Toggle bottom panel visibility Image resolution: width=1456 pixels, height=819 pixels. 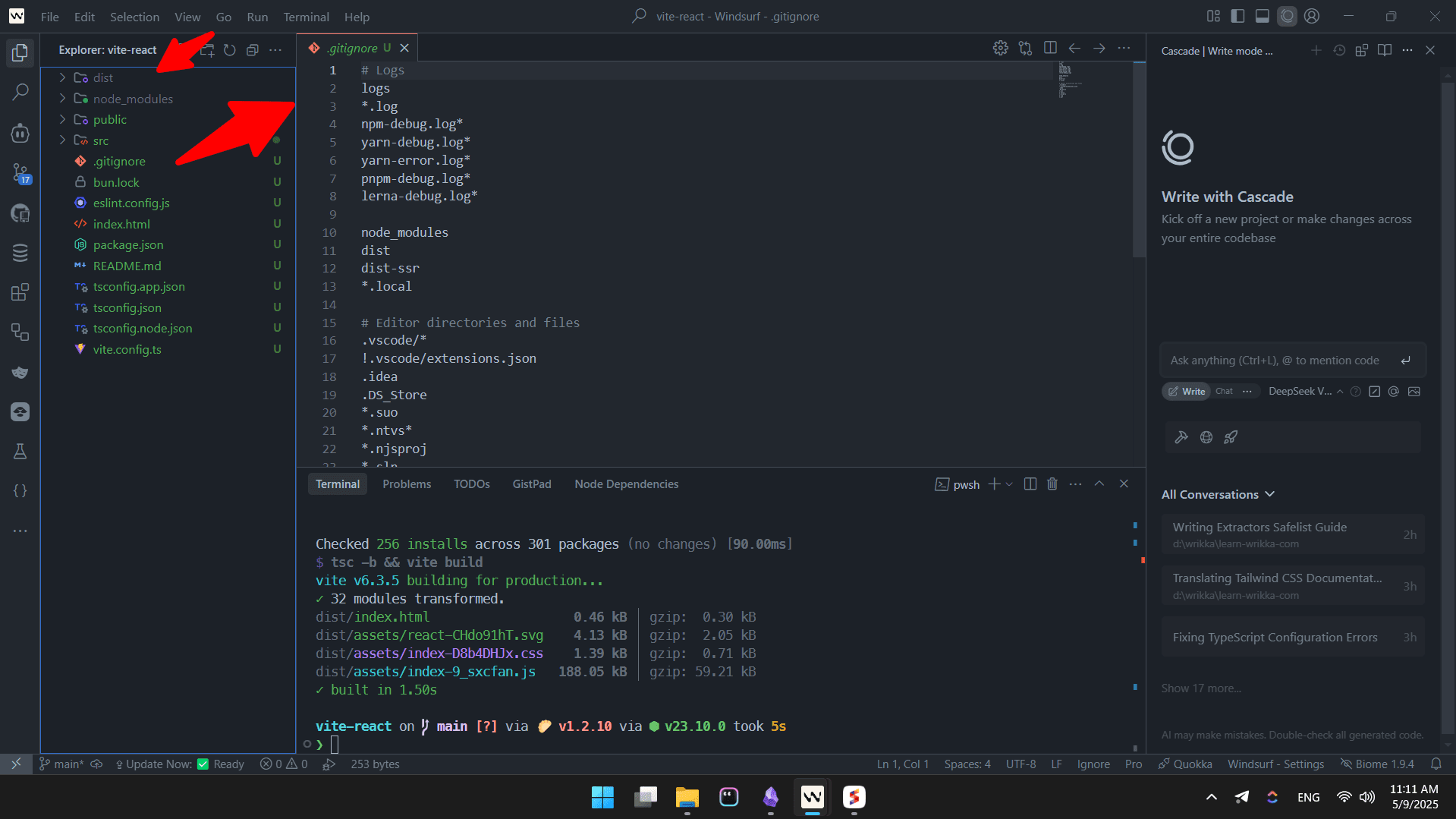[1263, 16]
